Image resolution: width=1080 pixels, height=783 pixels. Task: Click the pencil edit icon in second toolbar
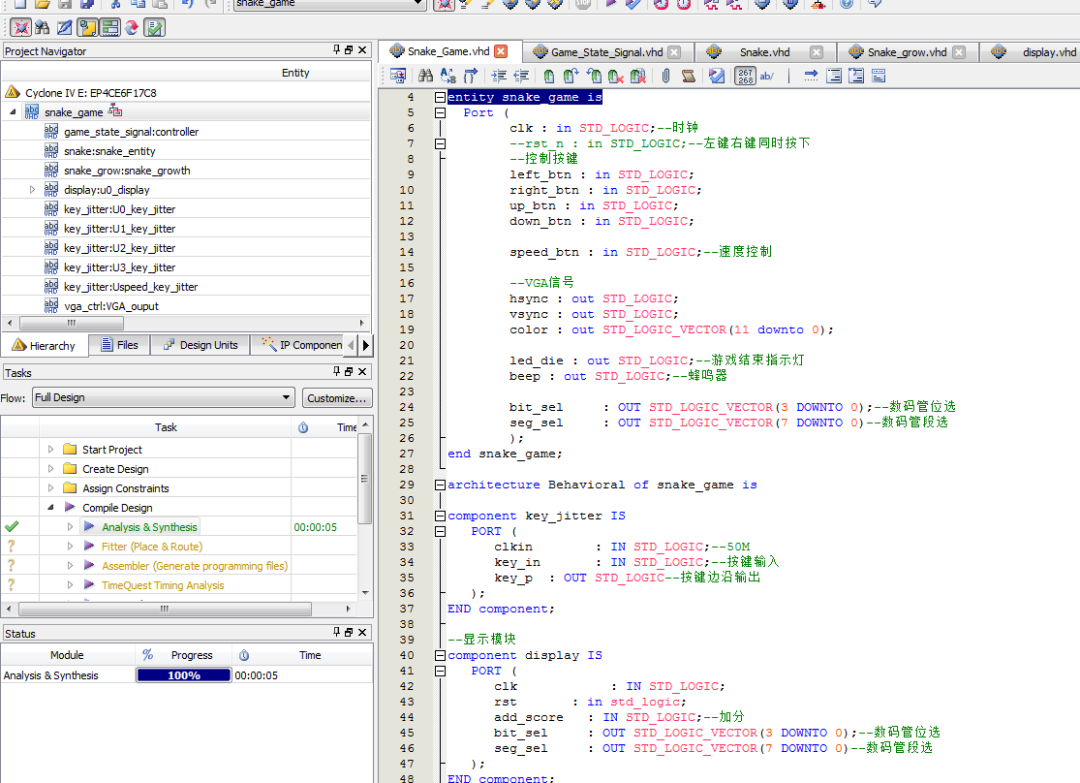tap(64, 27)
